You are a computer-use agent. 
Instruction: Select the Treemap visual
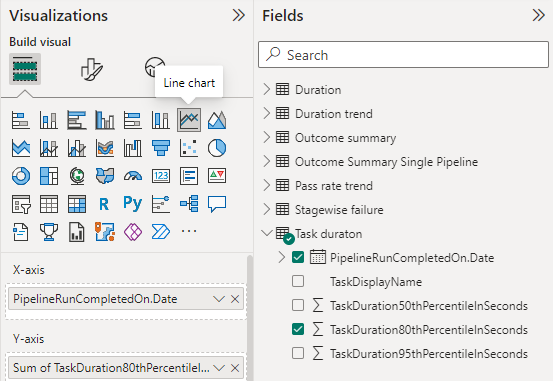tap(49, 176)
